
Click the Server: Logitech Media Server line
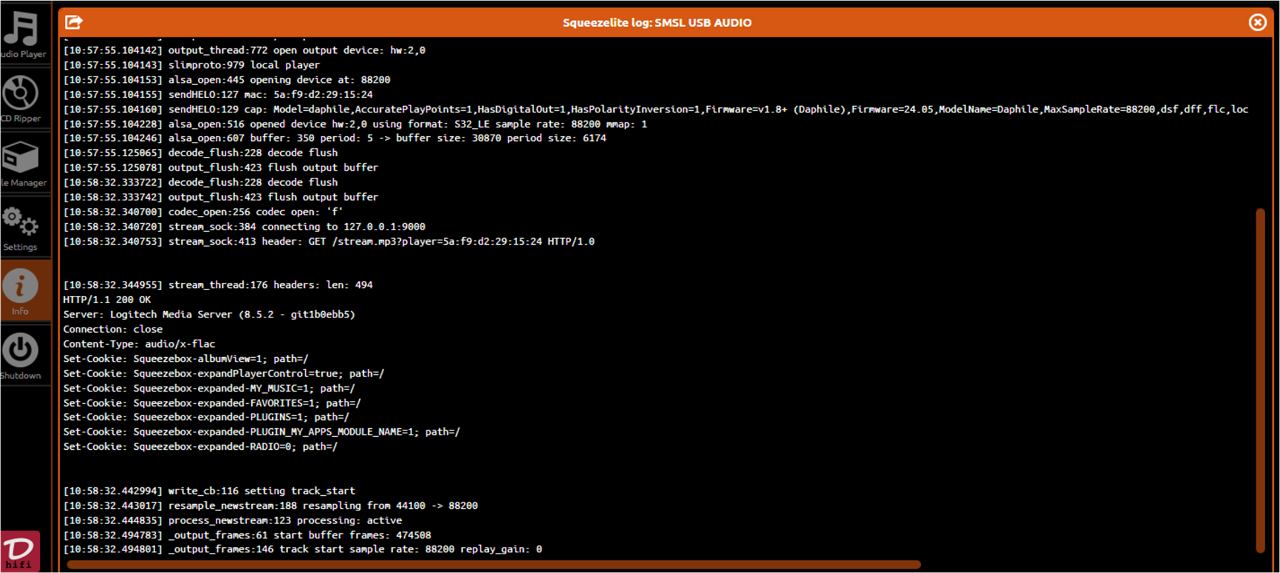point(209,315)
